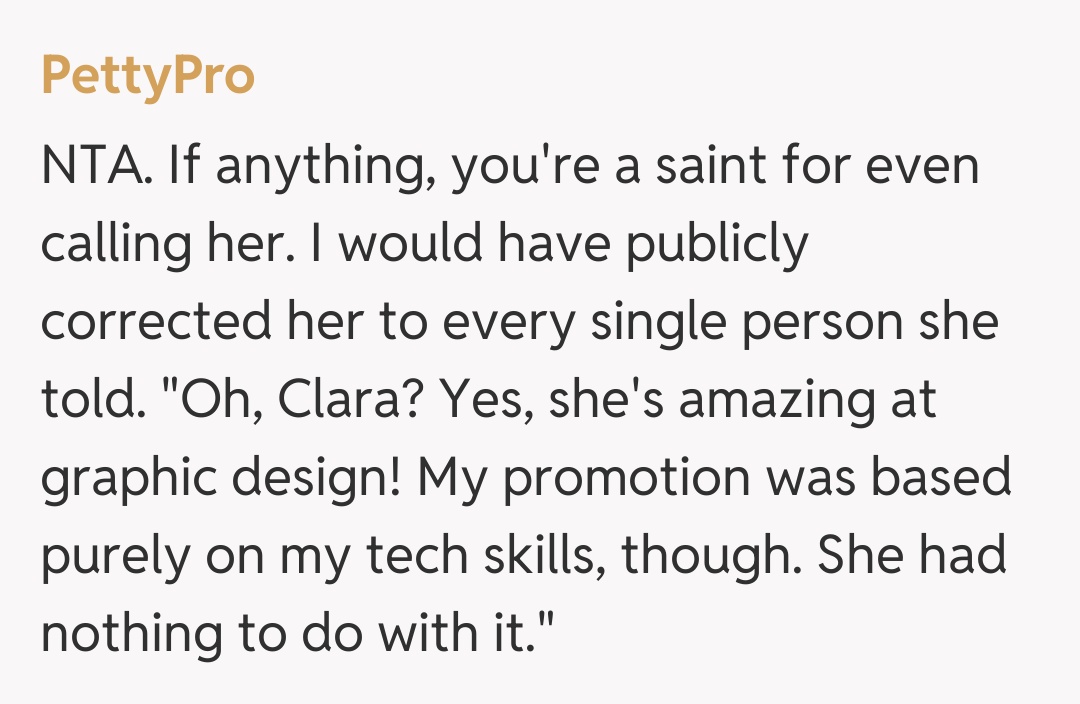1080x704 pixels.
Task: Click the word "corrected" in the comment
Action: click(x=154, y=322)
